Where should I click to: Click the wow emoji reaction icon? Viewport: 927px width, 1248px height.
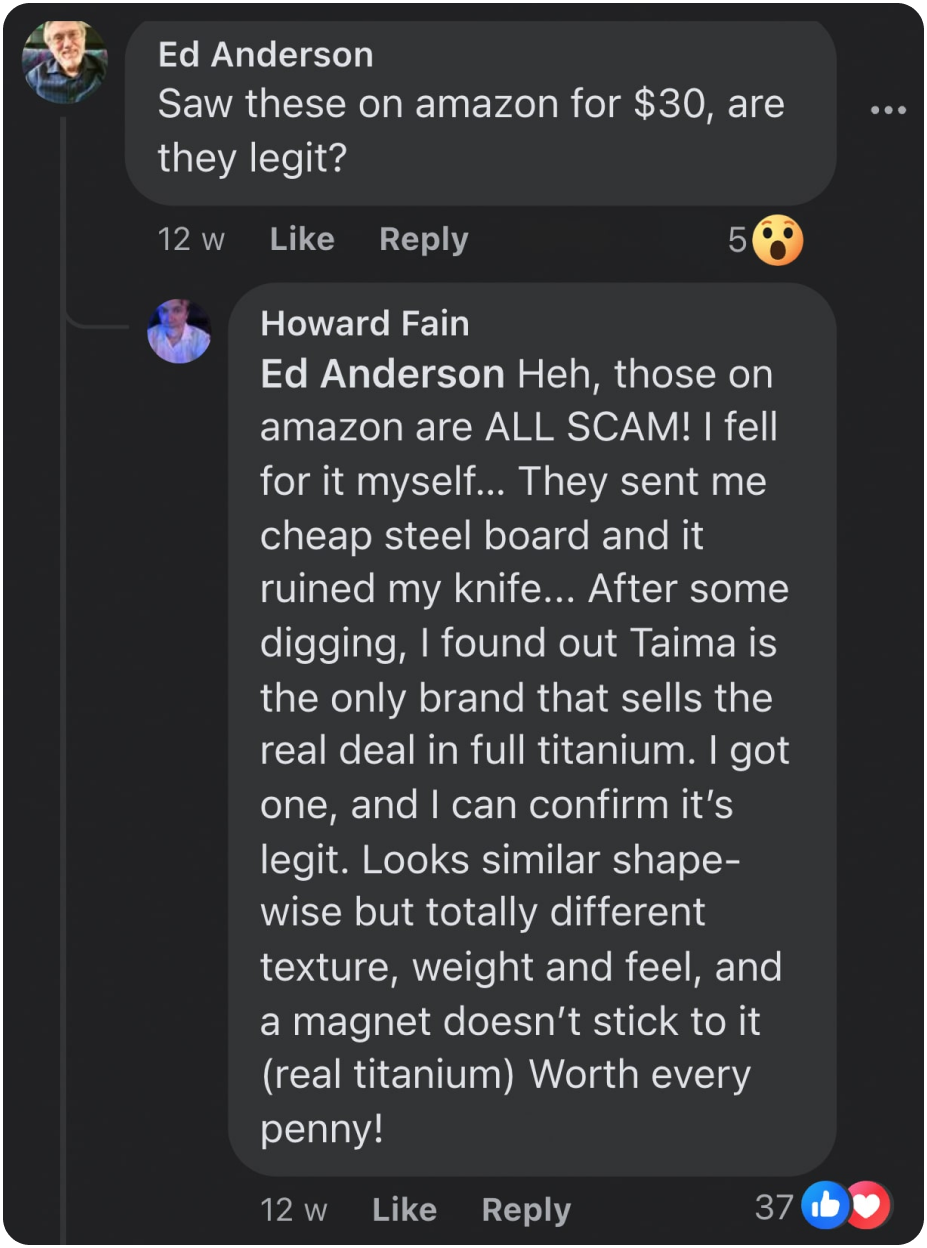point(777,241)
